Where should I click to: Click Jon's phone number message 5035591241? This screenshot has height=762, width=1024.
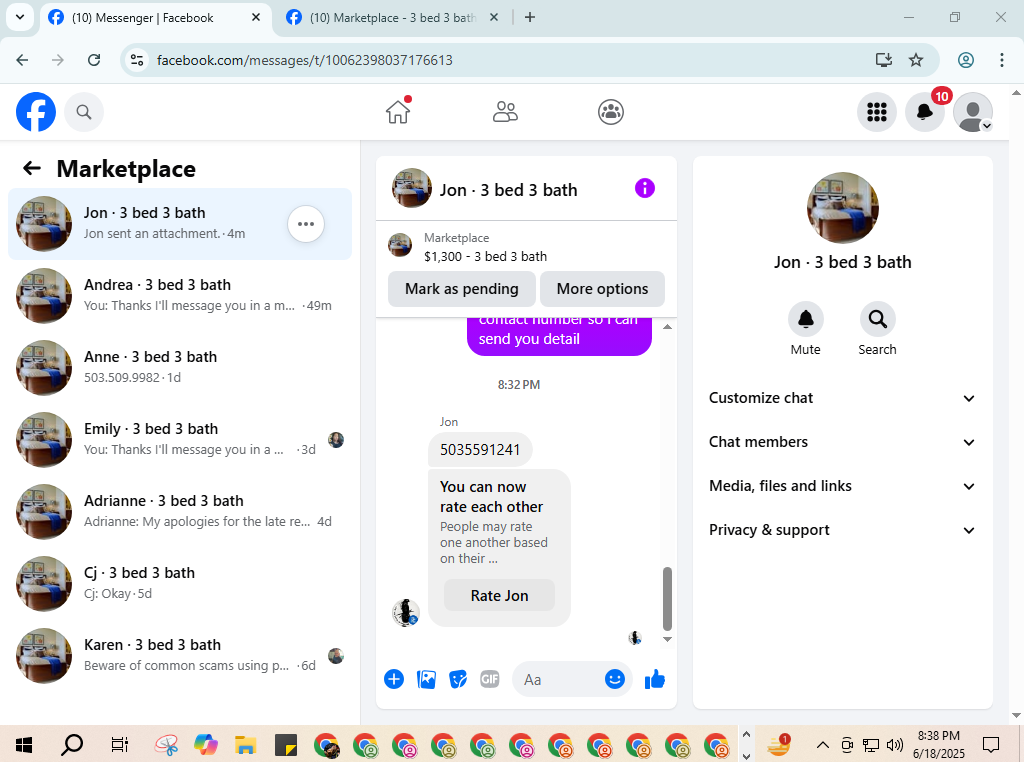[480, 450]
